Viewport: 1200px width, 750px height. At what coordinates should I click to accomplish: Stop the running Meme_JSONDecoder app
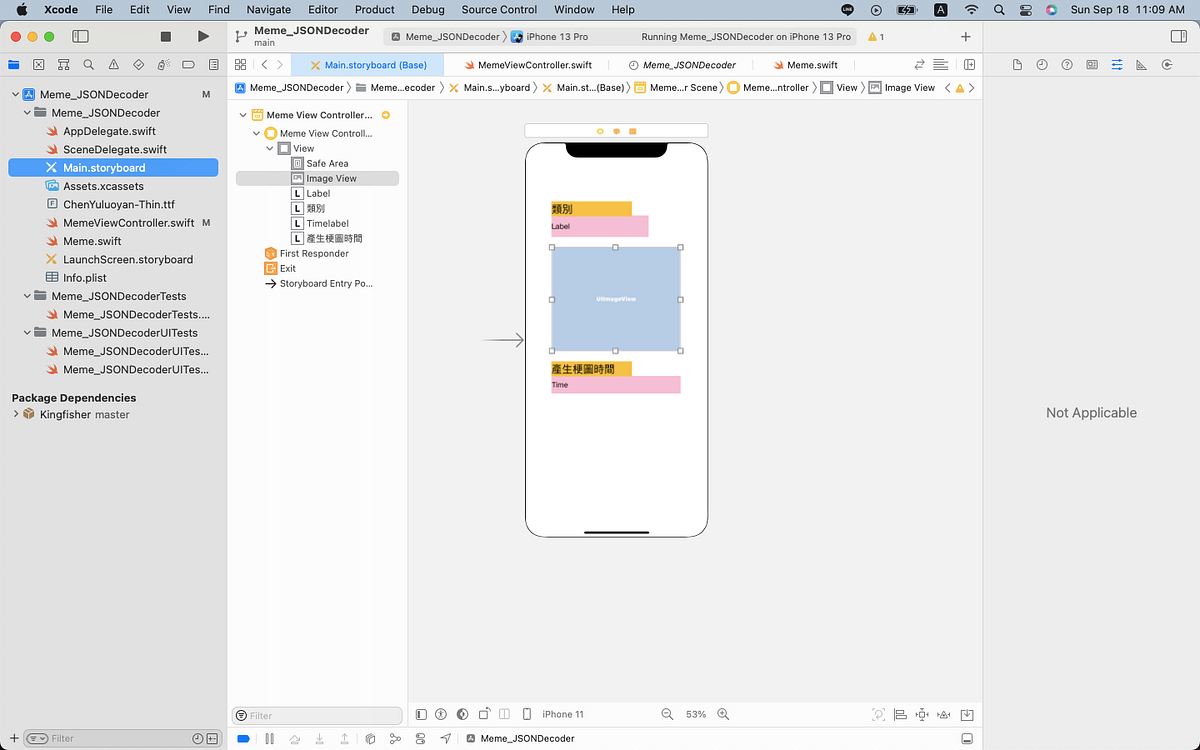click(165, 35)
